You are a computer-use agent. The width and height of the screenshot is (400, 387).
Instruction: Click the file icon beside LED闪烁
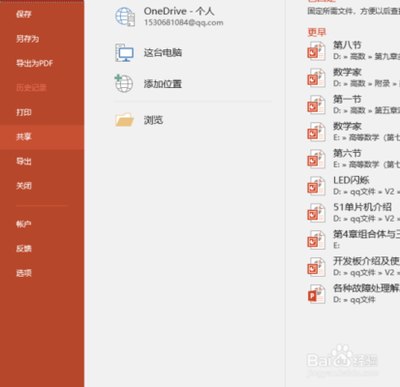tap(316, 186)
